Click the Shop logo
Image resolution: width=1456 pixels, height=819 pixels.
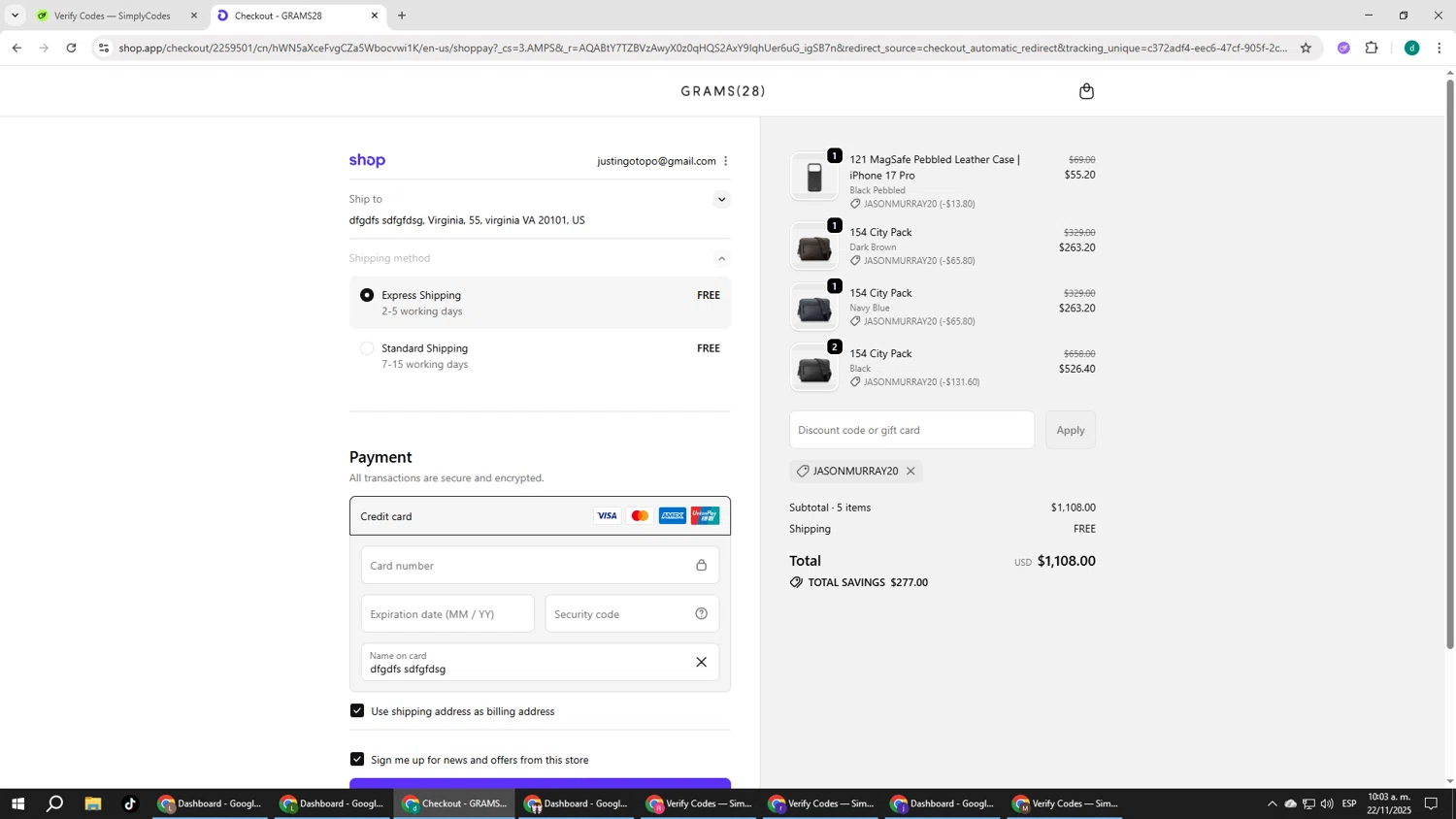(x=367, y=161)
